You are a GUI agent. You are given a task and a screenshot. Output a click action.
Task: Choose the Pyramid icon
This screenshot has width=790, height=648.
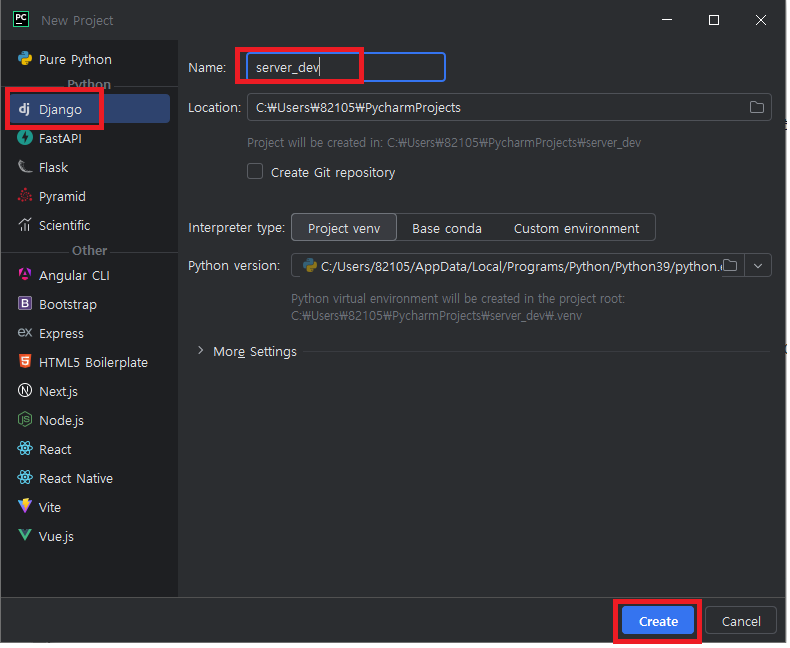(x=25, y=196)
